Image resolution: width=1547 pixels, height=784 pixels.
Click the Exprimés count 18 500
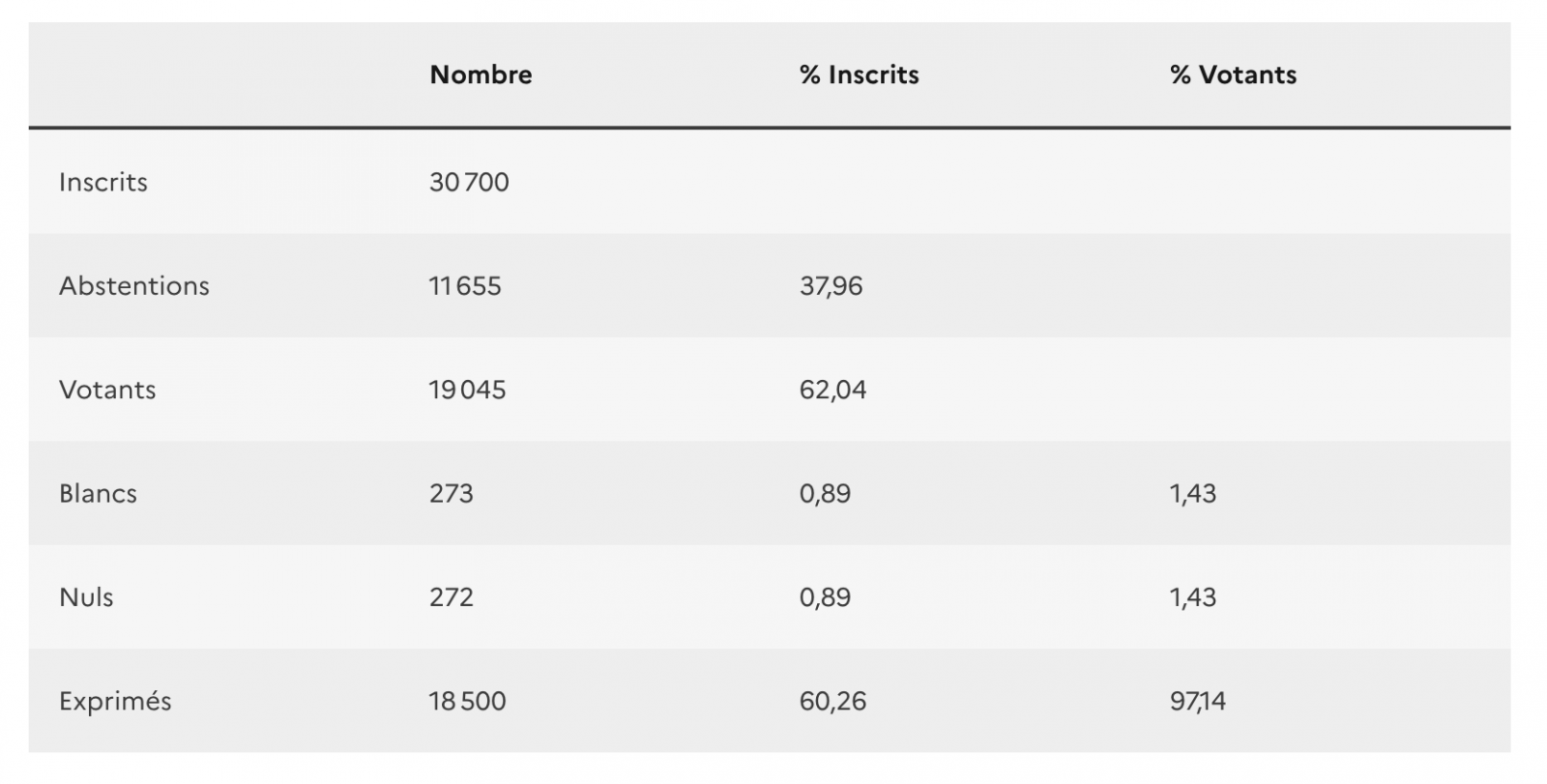(x=467, y=702)
